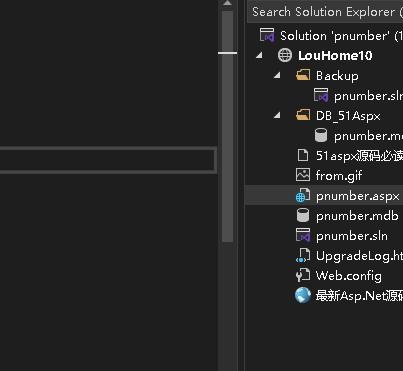Click the UpgradeLog file icon
This screenshot has width=403, height=371.
[x=303, y=256]
